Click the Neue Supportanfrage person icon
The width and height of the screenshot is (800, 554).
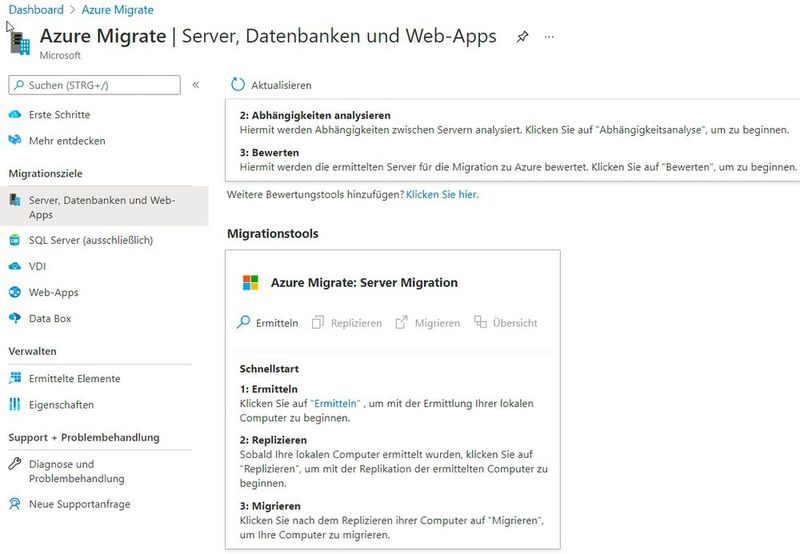tap(15, 504)
